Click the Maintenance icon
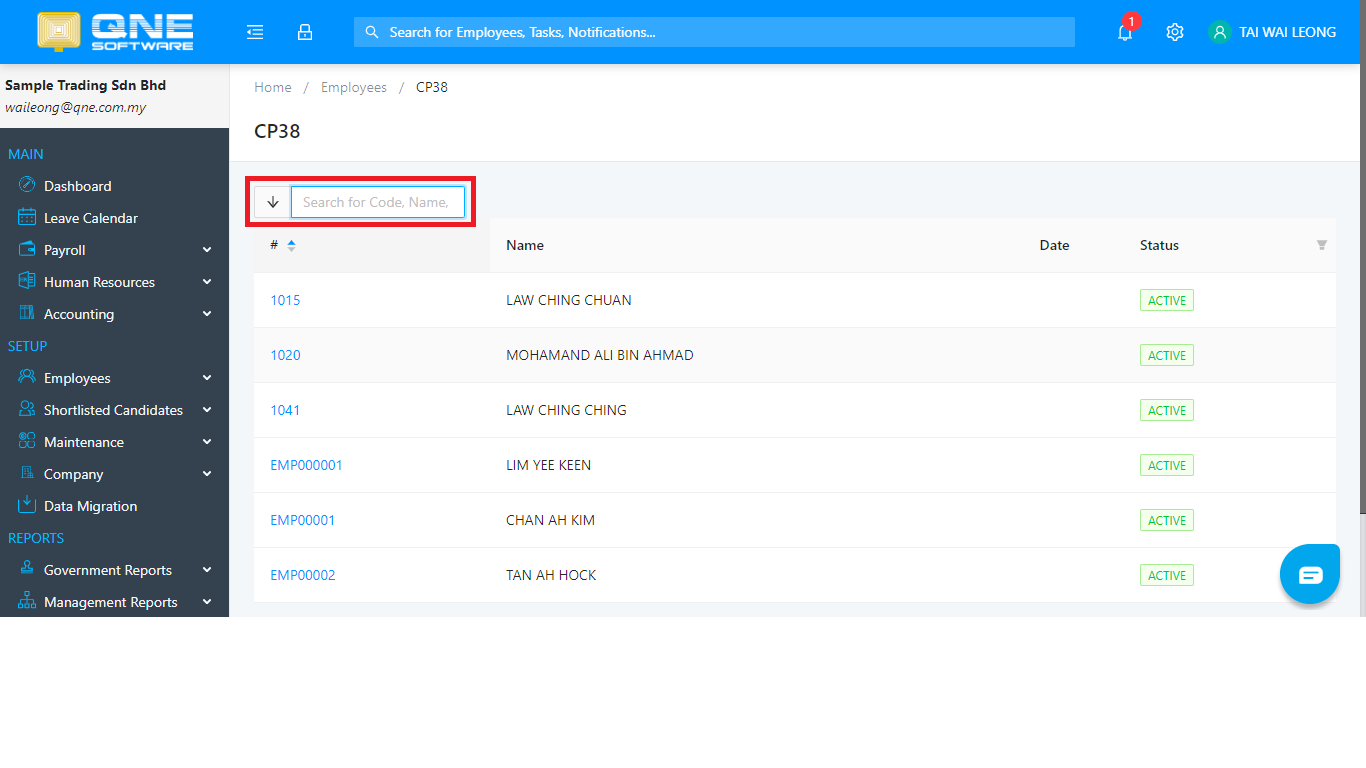 [27, 441]
